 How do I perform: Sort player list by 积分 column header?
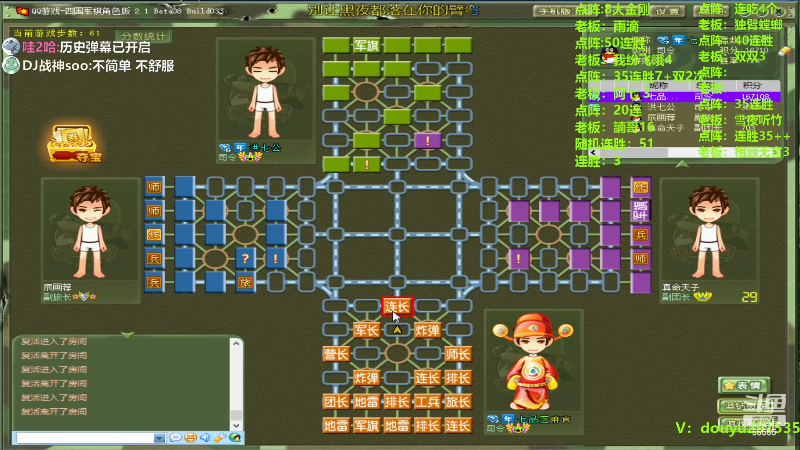752,85
